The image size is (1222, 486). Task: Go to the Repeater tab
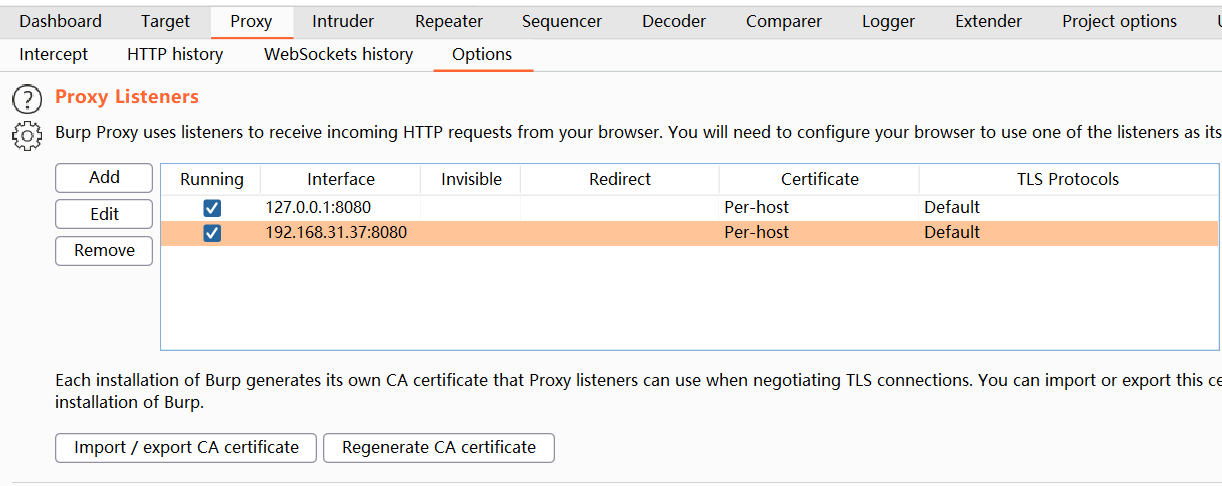coord(449,21)
